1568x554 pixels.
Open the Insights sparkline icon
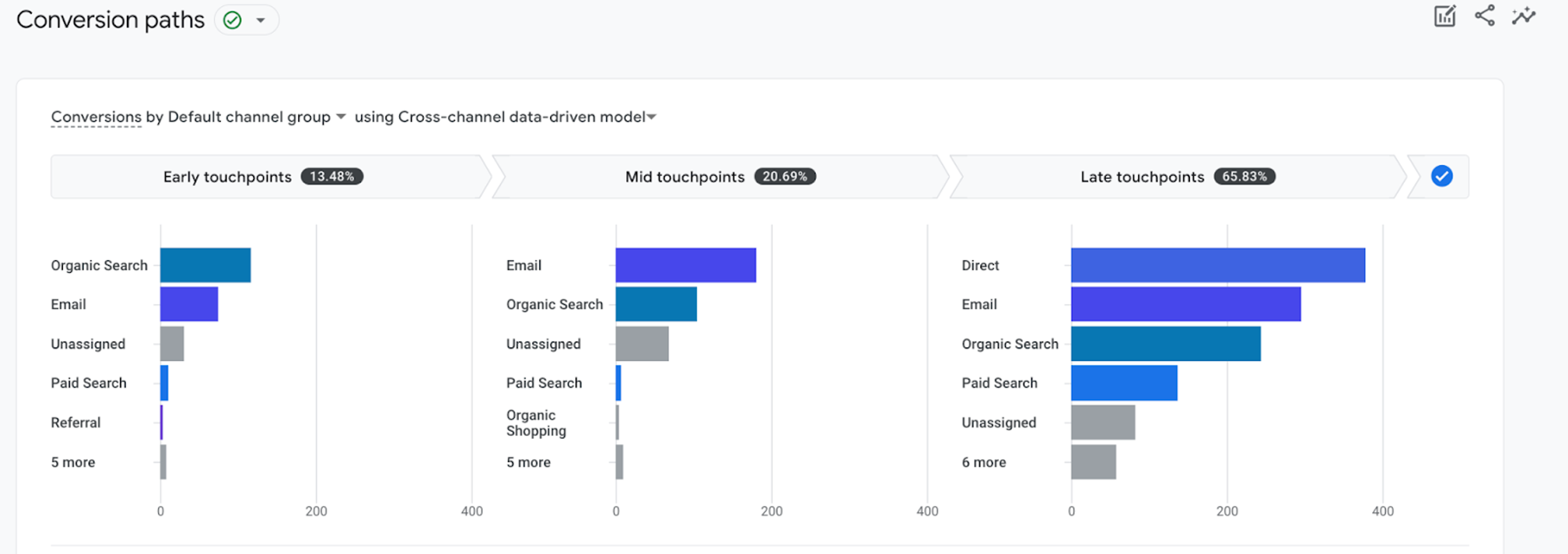coord(1523,16)
